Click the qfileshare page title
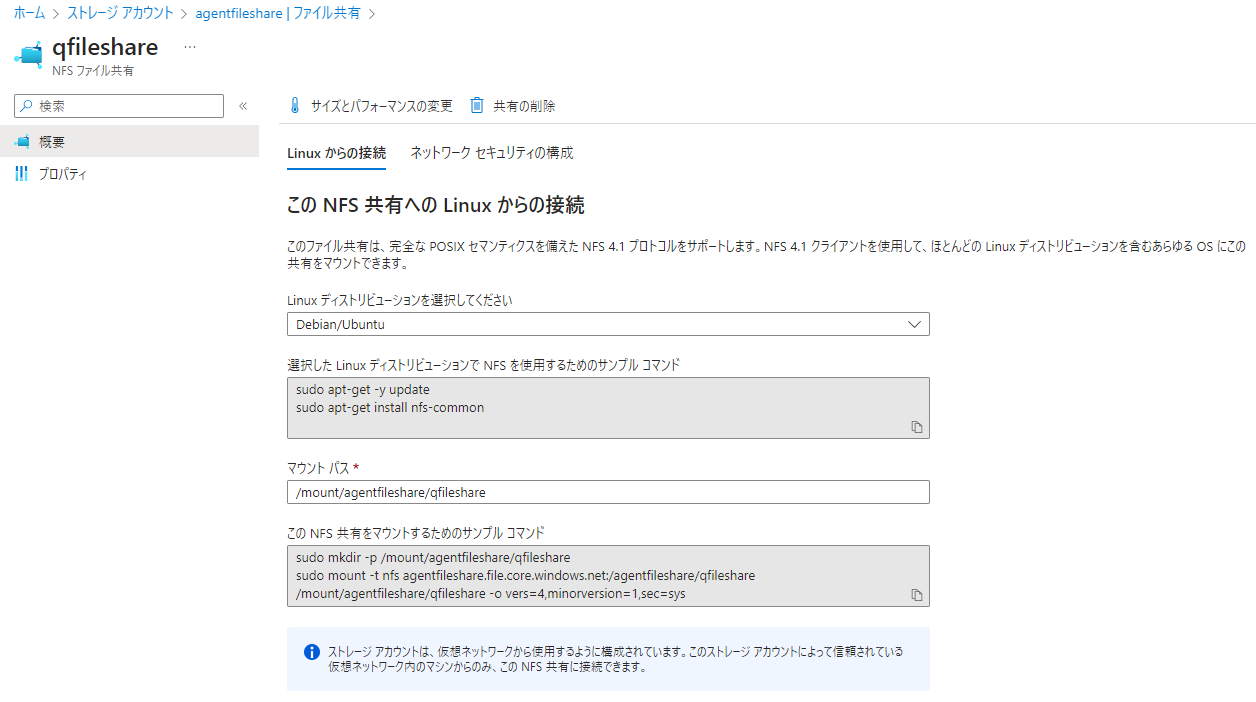The image size is (1256, 702). [x=105, y=47]
